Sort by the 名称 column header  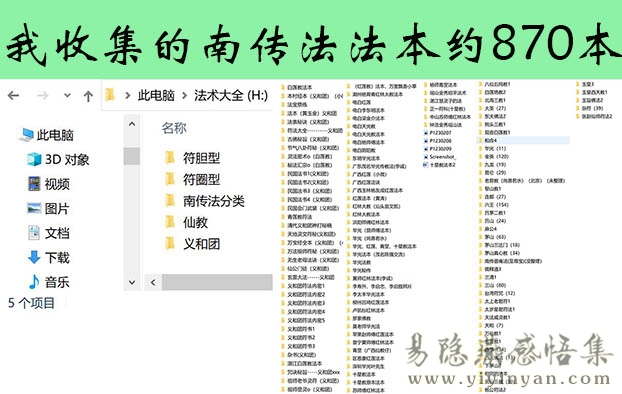point(174,128)
